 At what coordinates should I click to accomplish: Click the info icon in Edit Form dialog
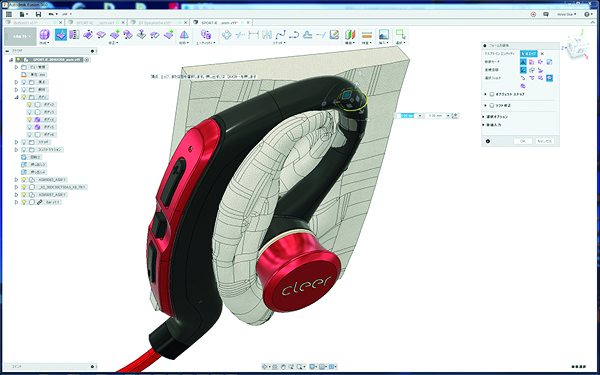pos(488,141)
